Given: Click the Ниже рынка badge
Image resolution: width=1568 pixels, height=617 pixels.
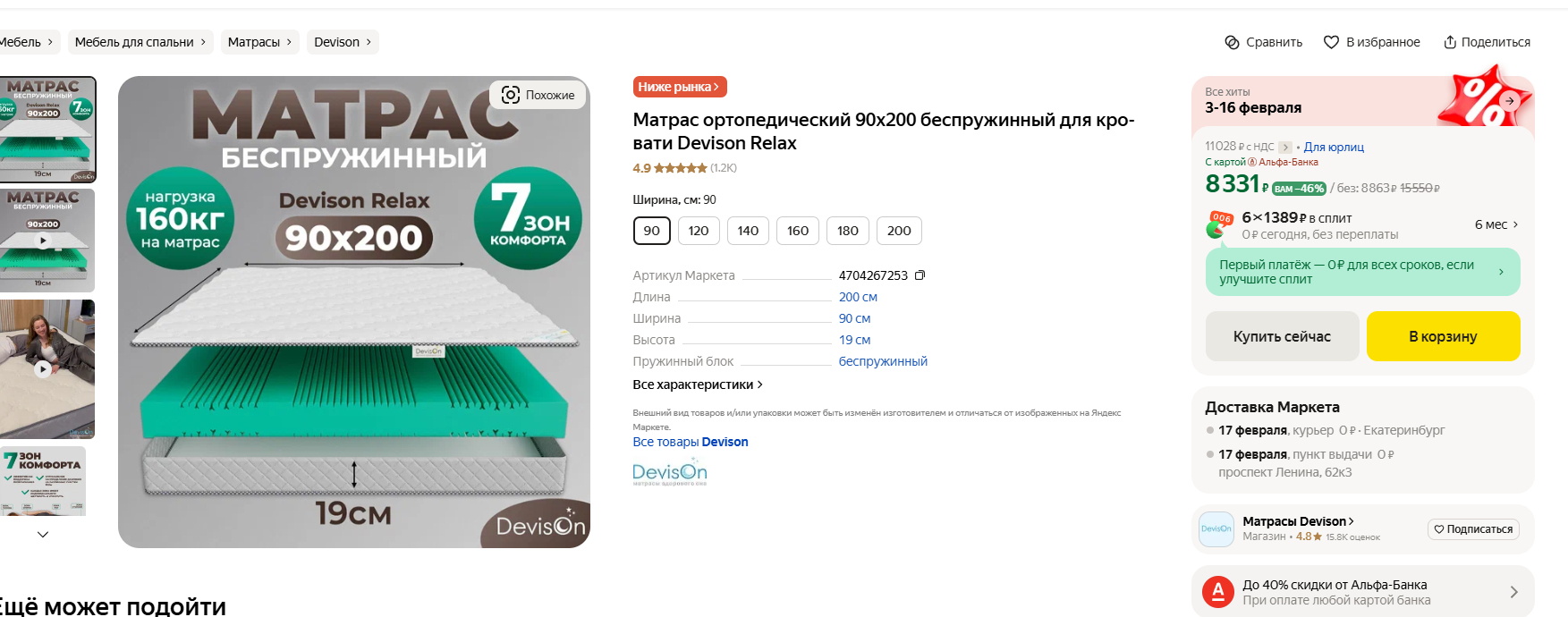Looking at the screenshot, I should coord(680,87).
